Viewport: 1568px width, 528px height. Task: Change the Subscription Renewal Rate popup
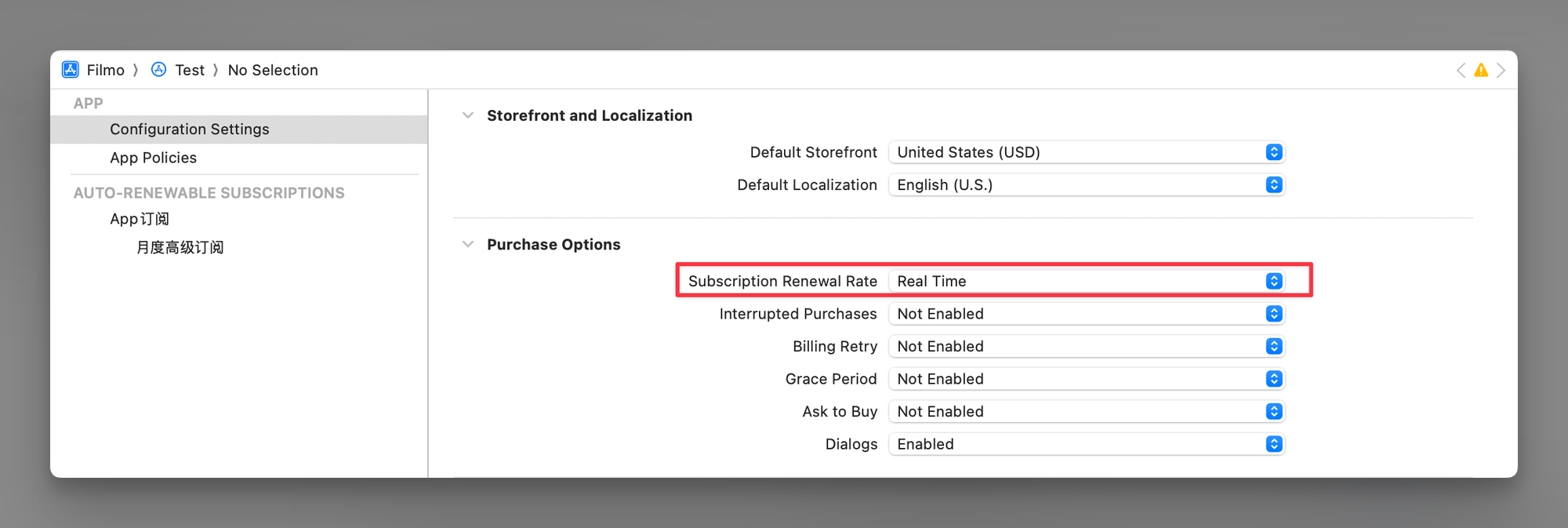1086,281
